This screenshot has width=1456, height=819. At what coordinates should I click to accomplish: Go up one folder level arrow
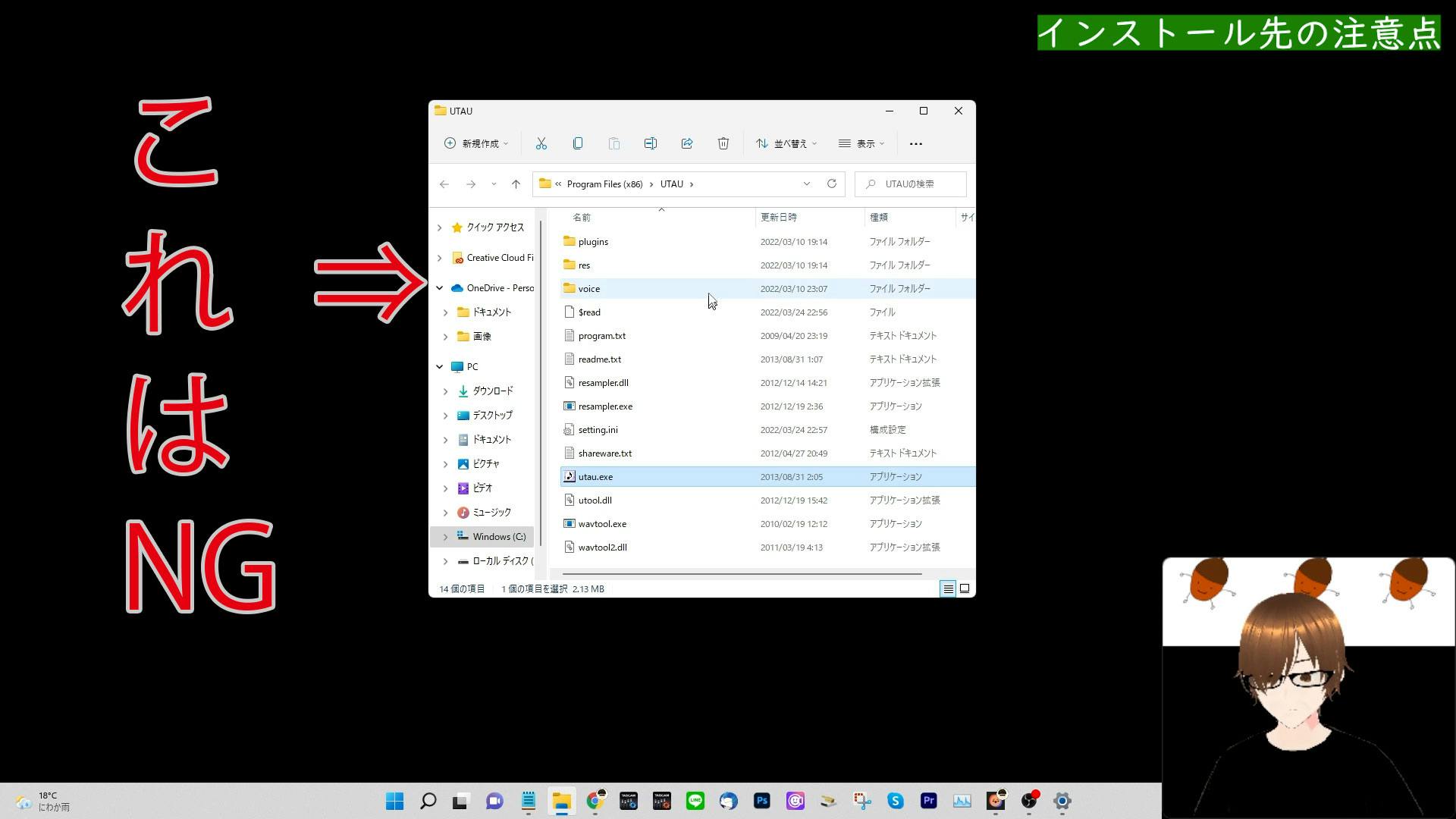point(516,184)
